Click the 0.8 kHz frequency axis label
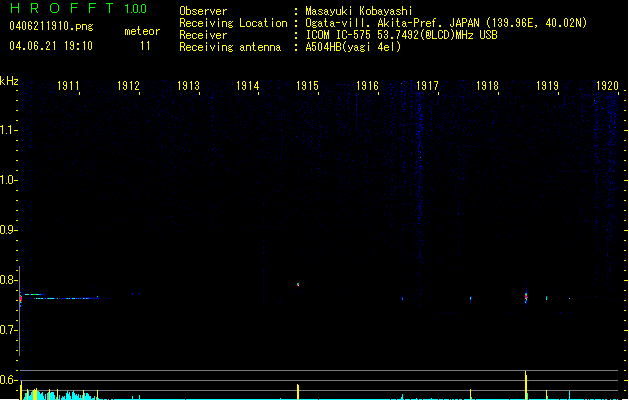The image size is (629, 400). click(x=8, y=280)
